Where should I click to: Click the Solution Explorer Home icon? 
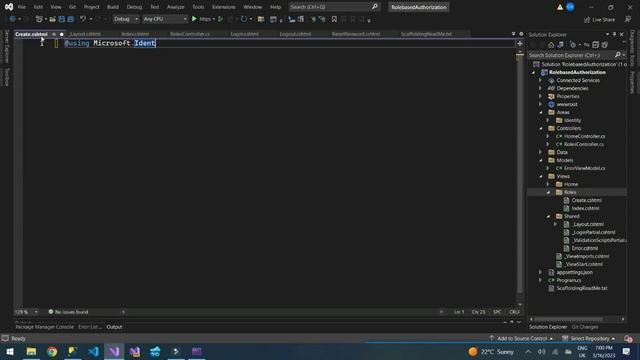coord(551,45)
